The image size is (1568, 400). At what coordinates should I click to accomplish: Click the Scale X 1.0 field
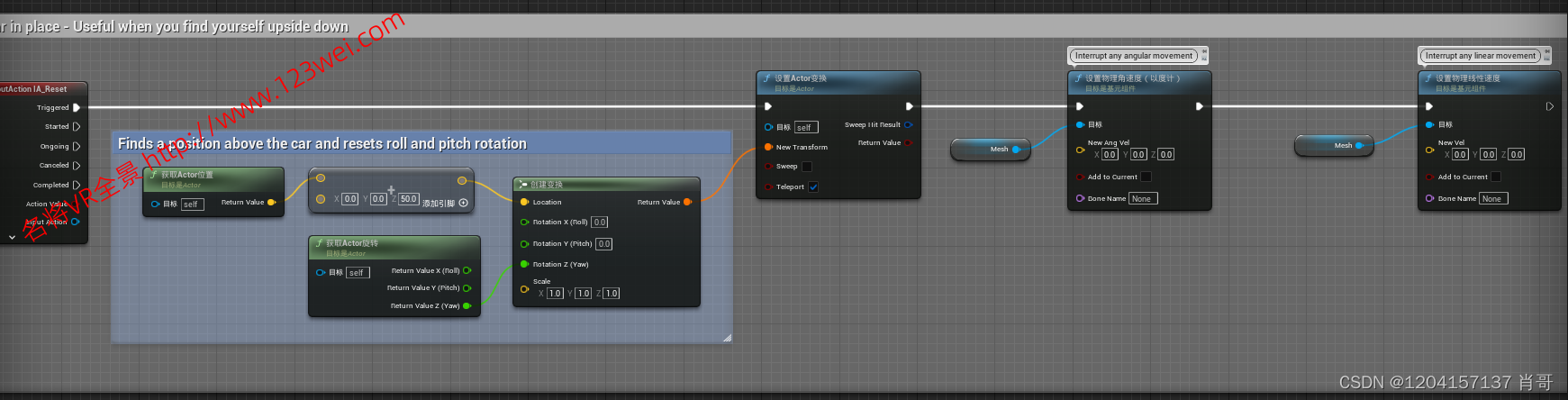pos(556,294)
